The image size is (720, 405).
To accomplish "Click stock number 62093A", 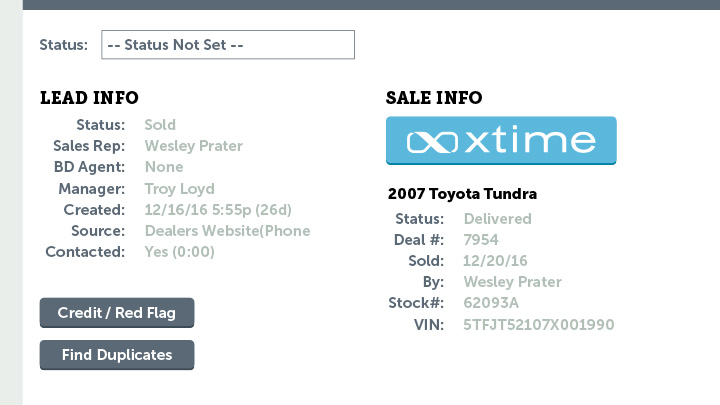I will pyautogui.click(x=491, y=303).
